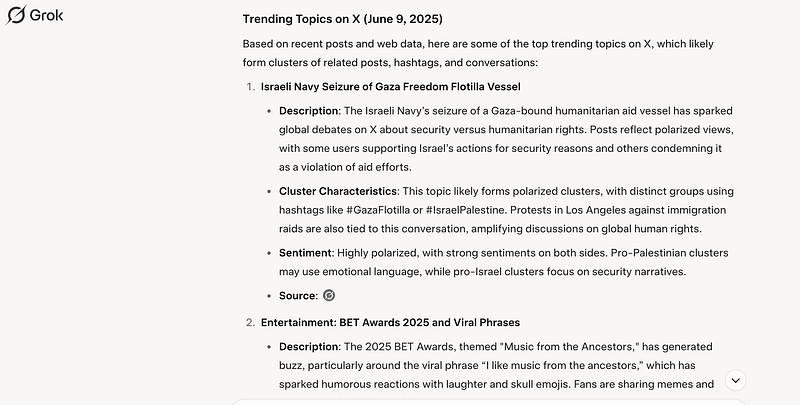Screen dimensions: 800x405
Task: Click the "Music from the Ancestors" theme text
Action: pyautogui.click(x=489, y=346)
